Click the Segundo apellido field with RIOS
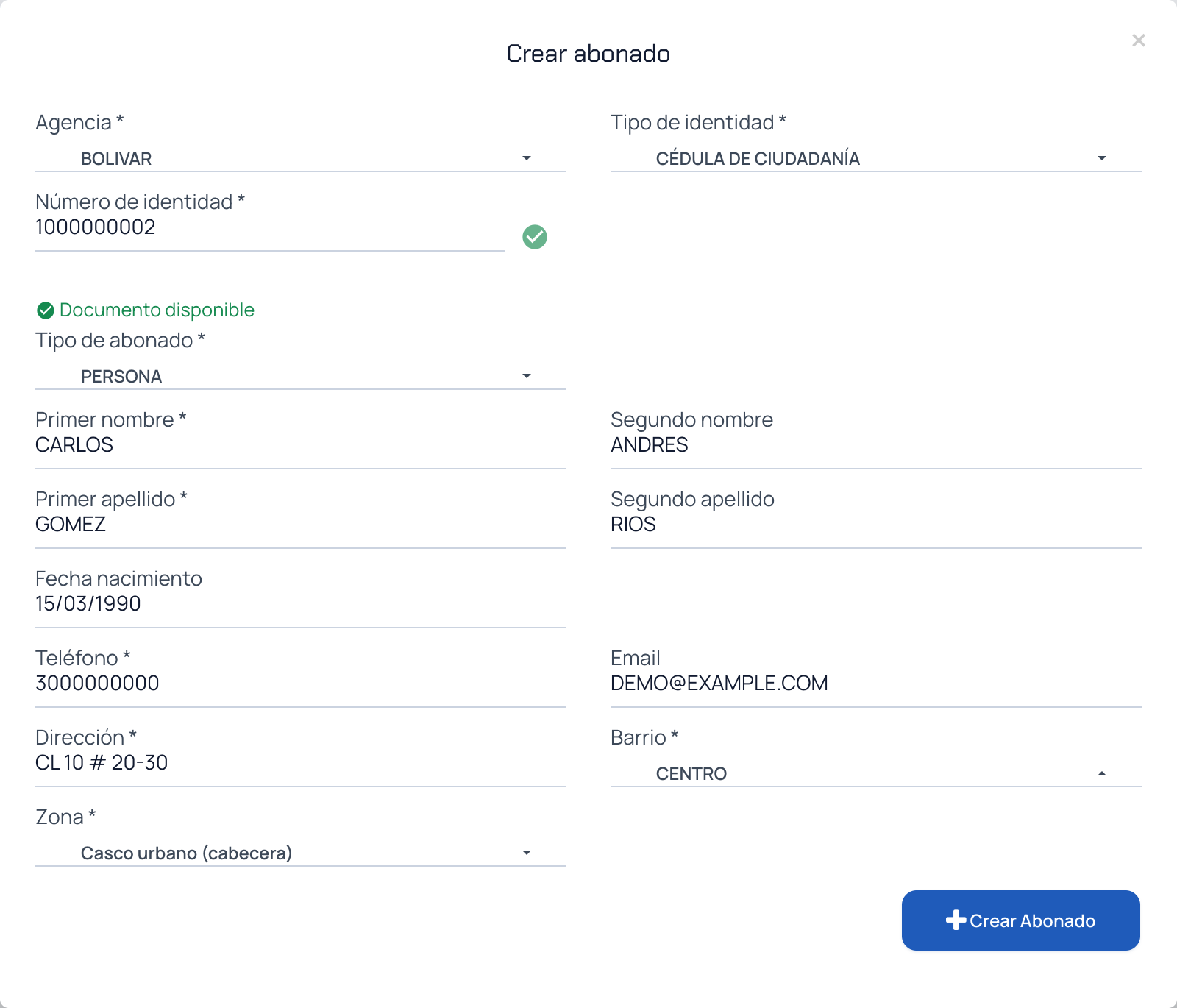Image resolution: width=1177 pixels, height=1008 pixels. point(876,525)
